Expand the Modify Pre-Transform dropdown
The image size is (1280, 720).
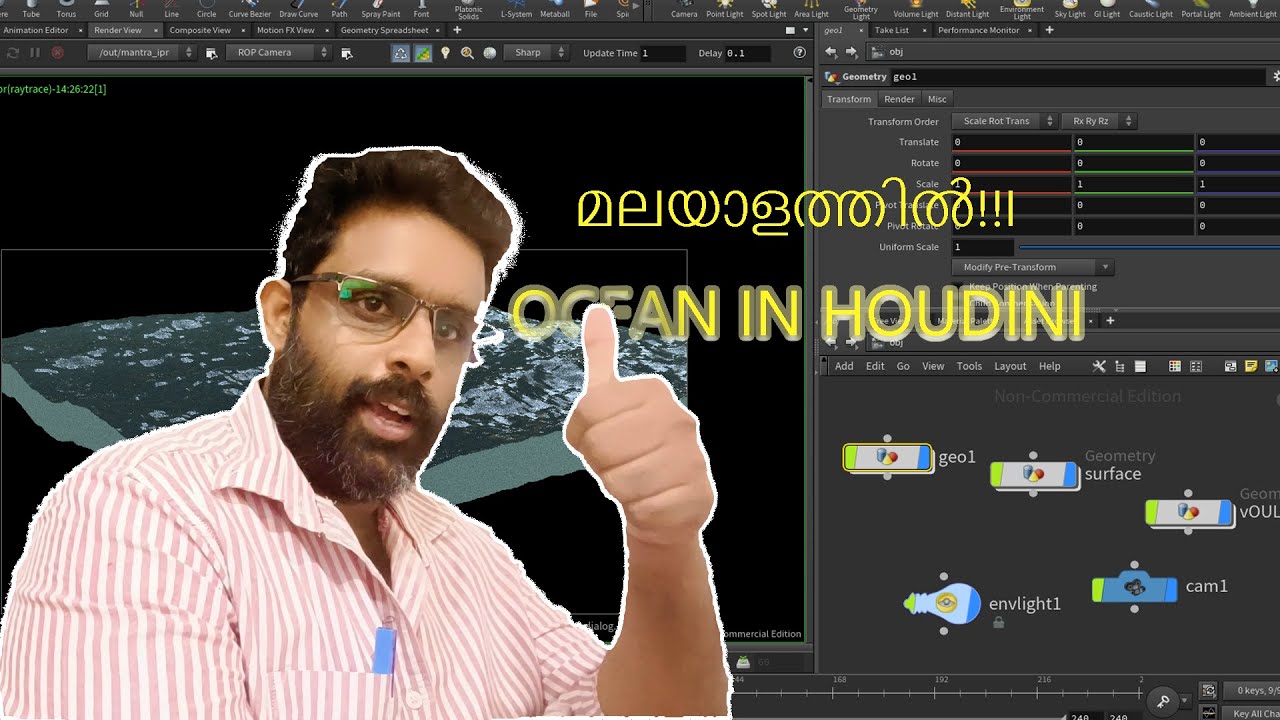pyautogui.click(x=1033, y=267)
